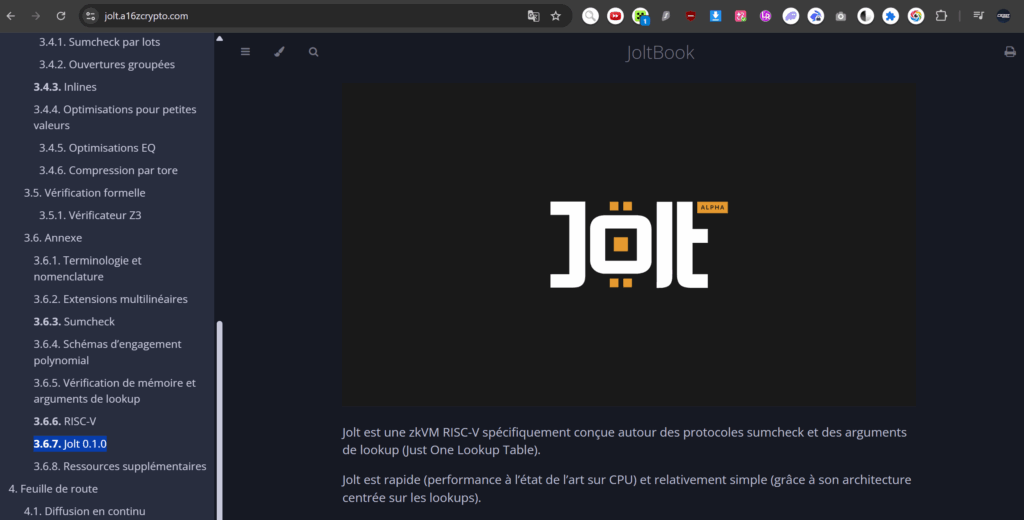The image size is (1024, 520).
Task: Open chapter 4 Feuille de route
Action: pos(53,489)
